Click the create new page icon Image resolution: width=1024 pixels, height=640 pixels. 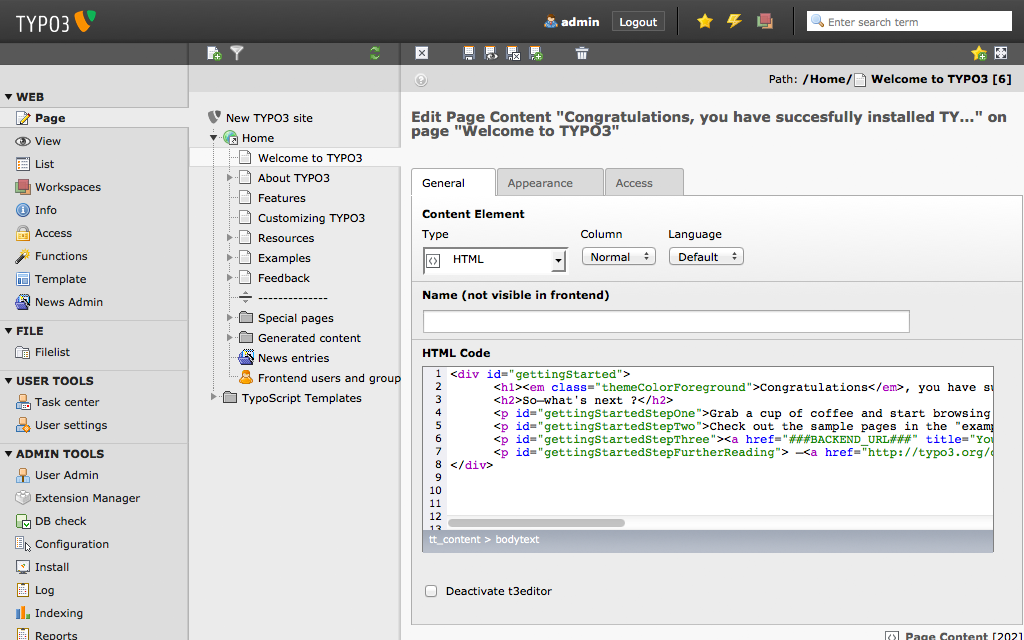coord(214,53)
